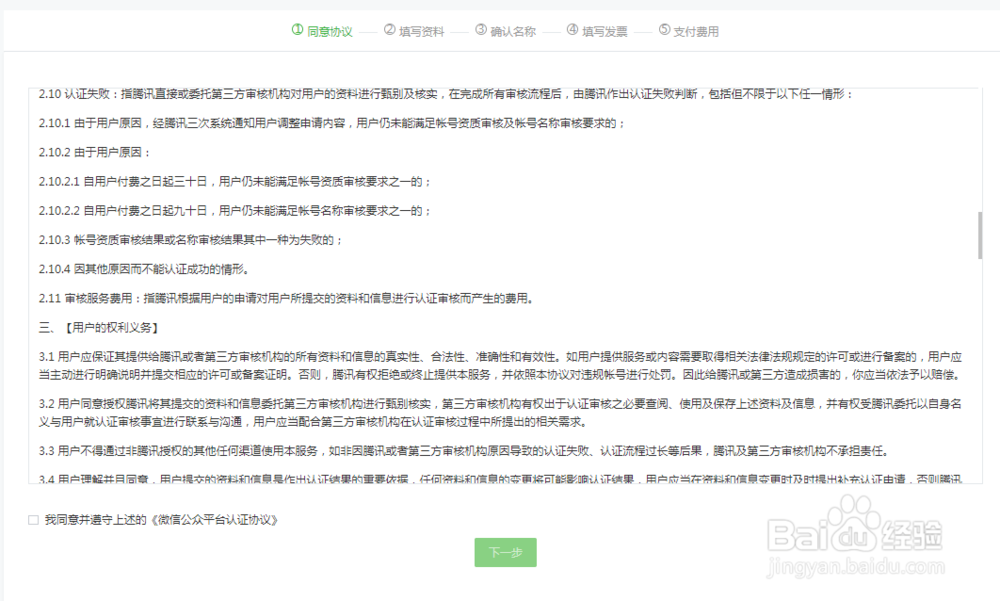Click the ⑤ circle icon for 支付费用 step
This screenshot has height=601, width=1000.
pyautogui.click(x=663, y=30)
